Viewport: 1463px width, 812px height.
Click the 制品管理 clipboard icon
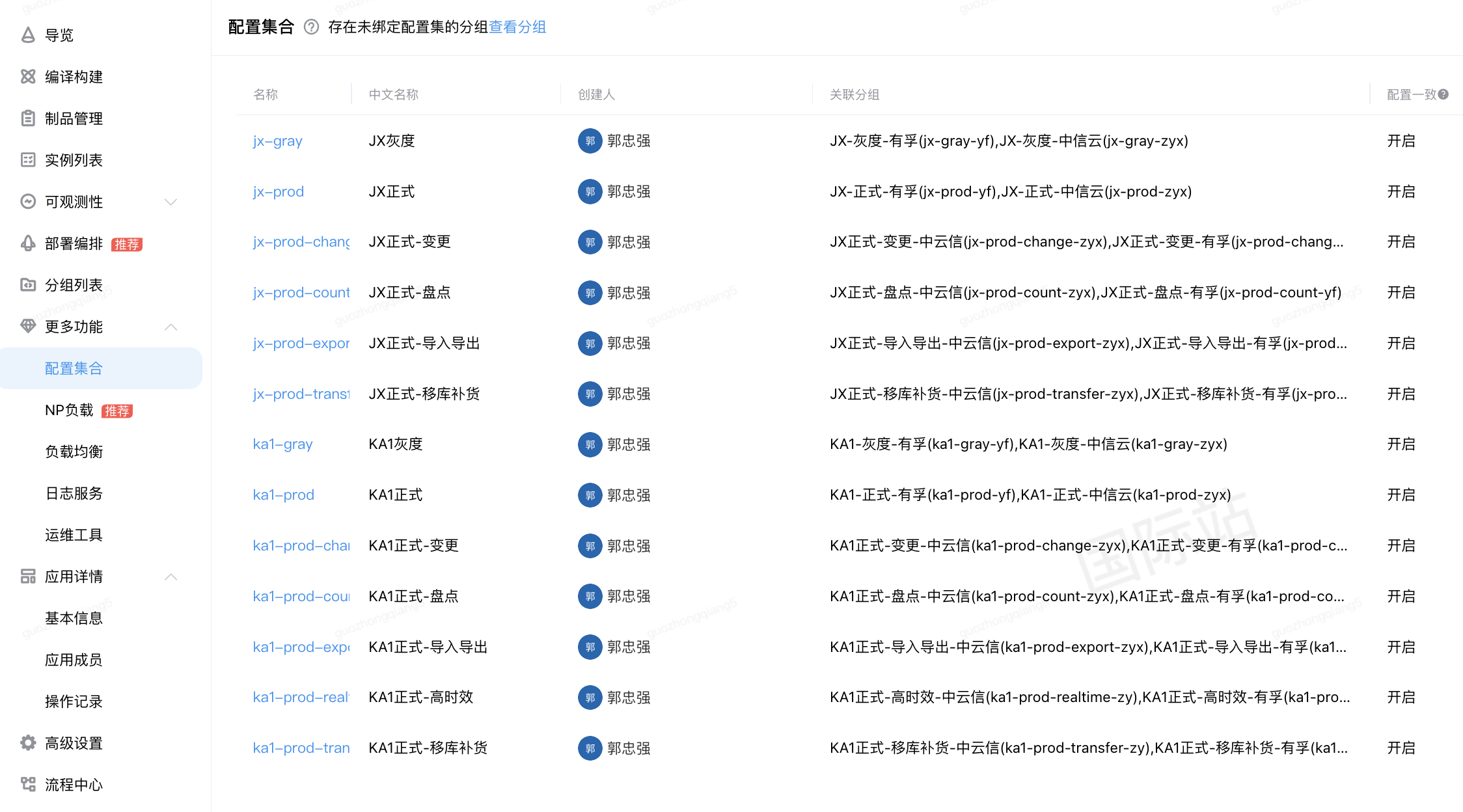click(27, 118)
